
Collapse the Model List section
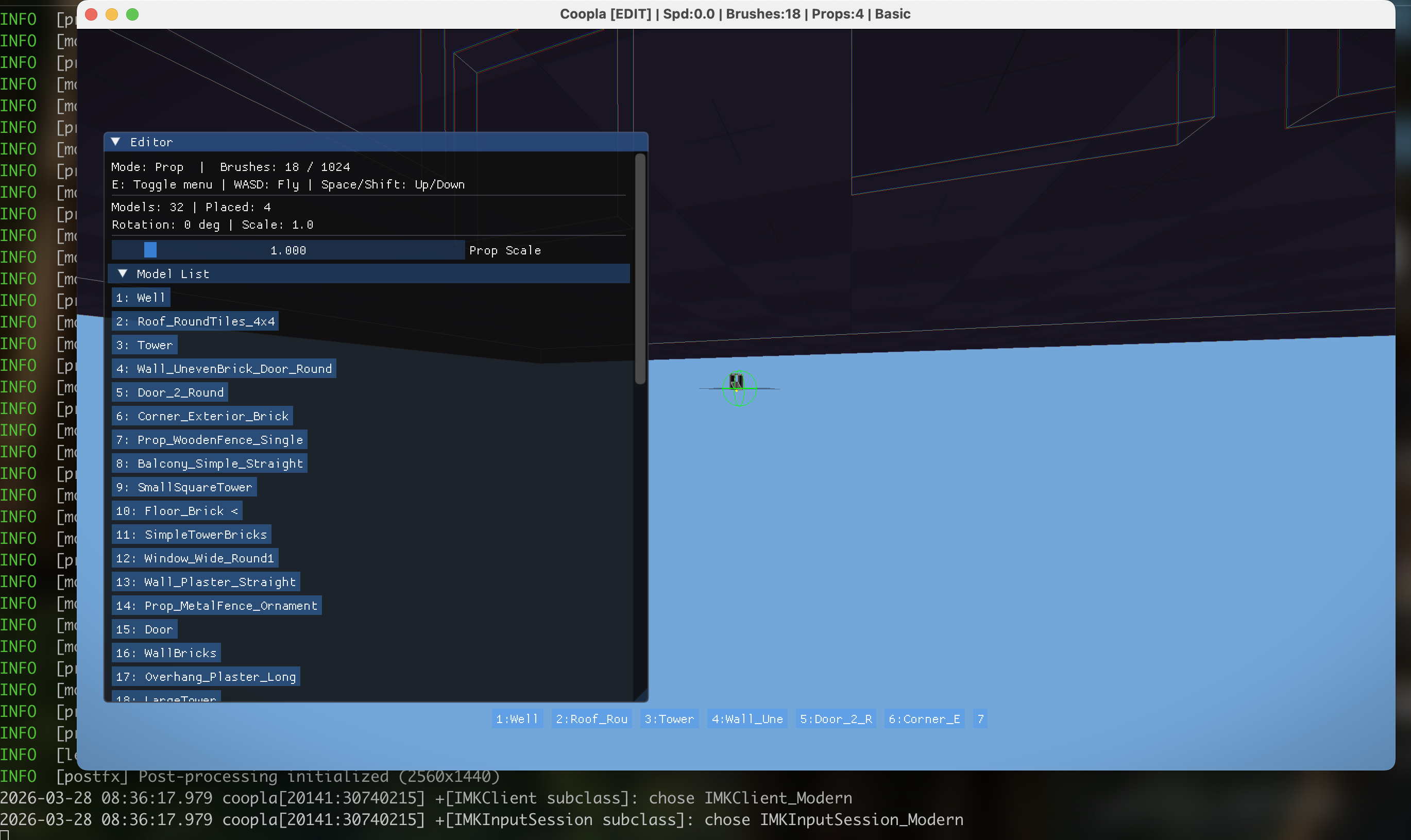coord(123,273)
